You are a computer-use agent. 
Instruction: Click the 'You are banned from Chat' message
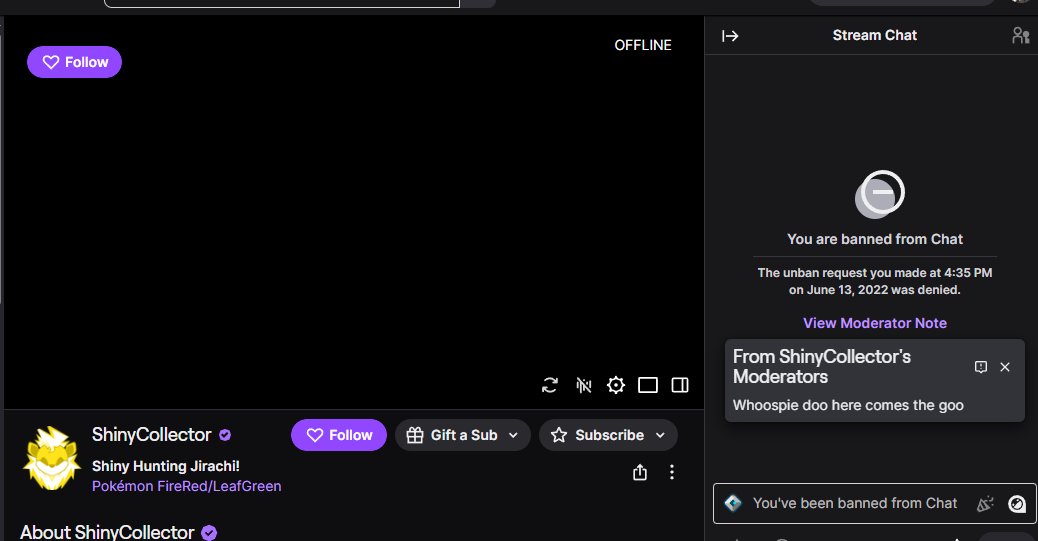click(874, 239)
